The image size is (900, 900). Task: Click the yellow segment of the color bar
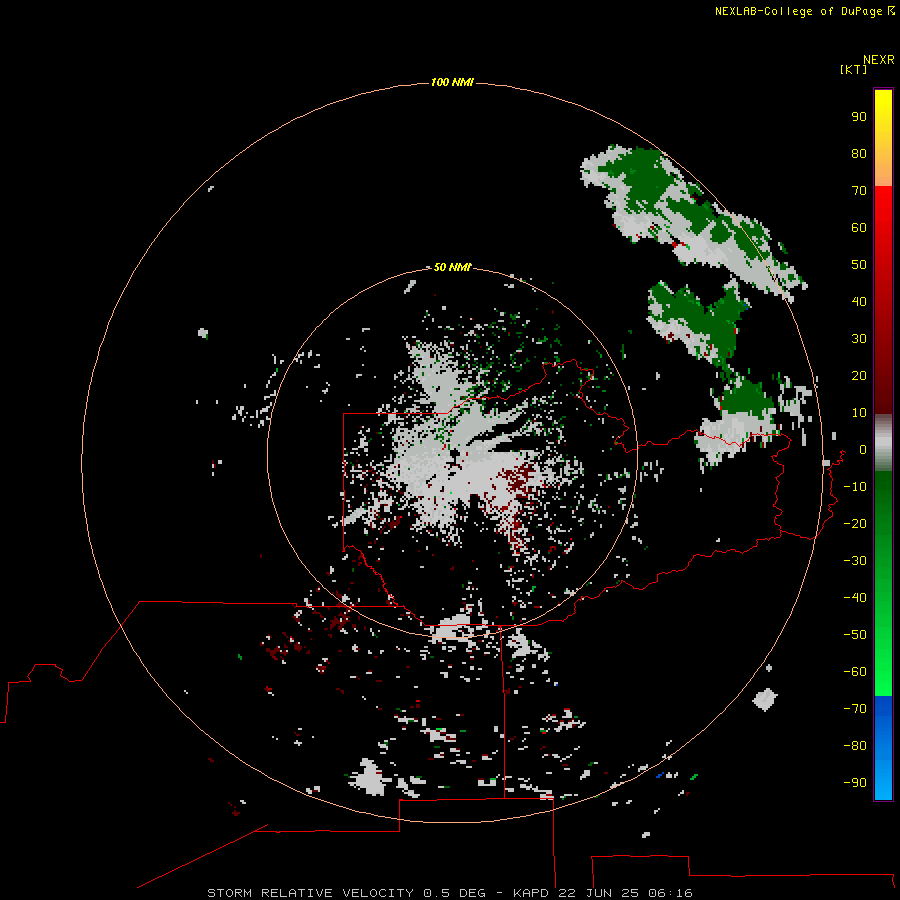(883, 138)
